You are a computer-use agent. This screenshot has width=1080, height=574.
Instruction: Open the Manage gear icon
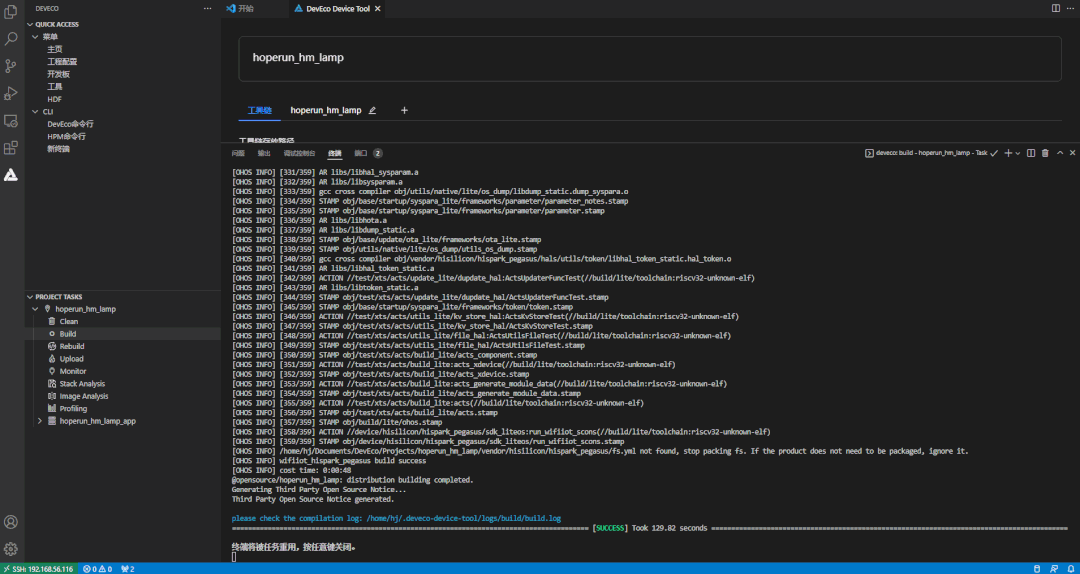pyautogui.click(x=11, y=549)
